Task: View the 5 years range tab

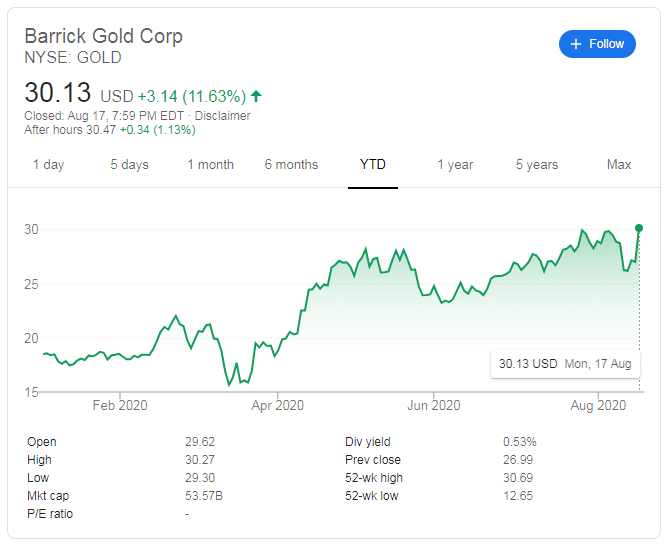Action: 537,165
